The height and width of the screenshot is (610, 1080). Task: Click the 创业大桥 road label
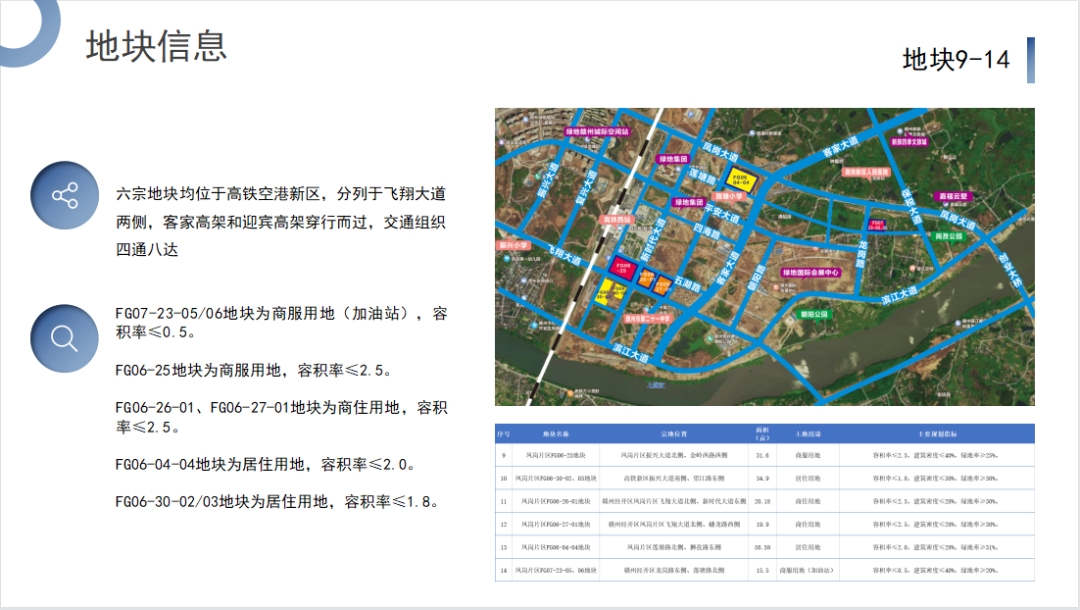click(1010, 269)
